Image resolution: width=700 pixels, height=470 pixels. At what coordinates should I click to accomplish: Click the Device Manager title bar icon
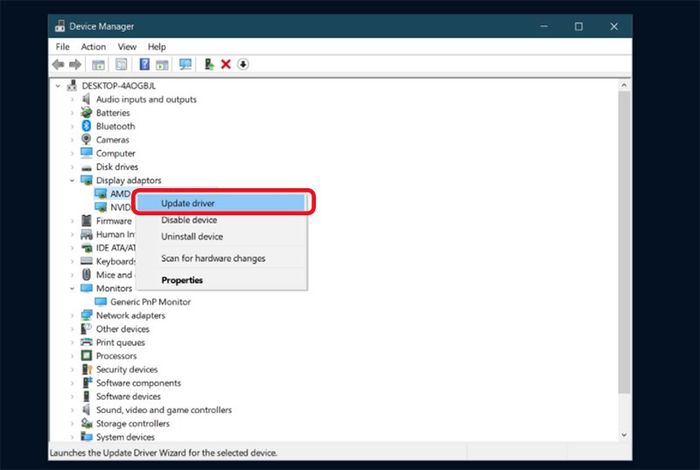click(60, 26)
